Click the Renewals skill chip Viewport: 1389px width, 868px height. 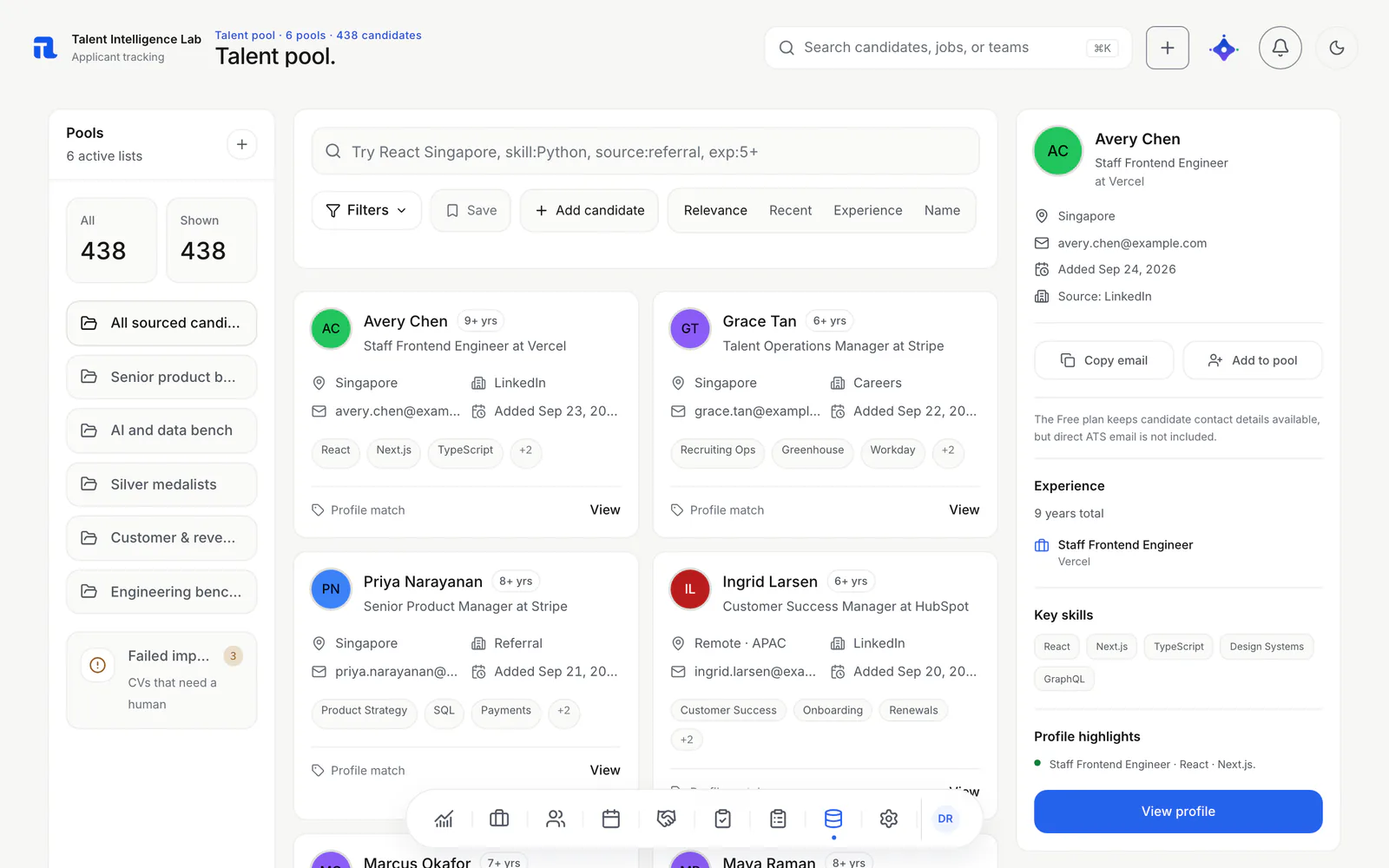click(913, 711)
